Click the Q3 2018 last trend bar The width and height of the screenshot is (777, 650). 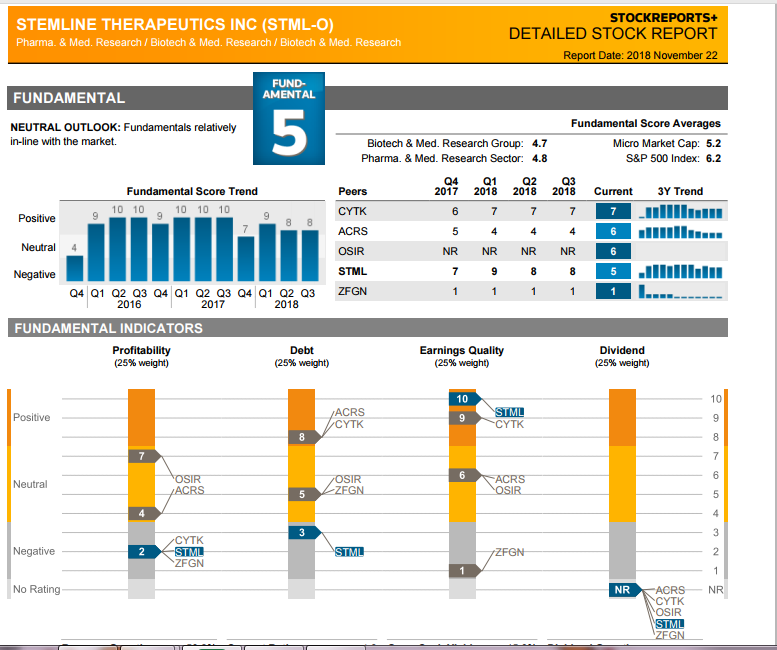pyautogui.click(x=310, y=256)
